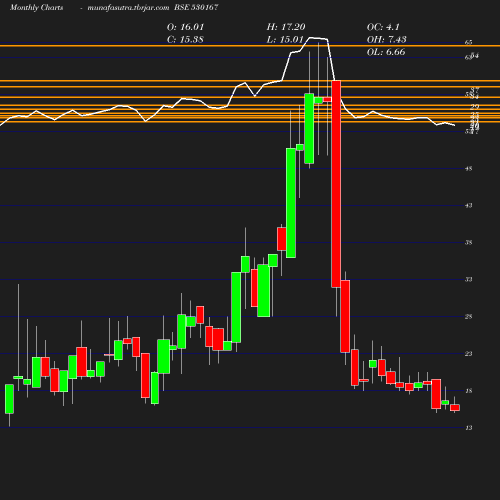Click the price axis label '33'

[x=469, y=279]
